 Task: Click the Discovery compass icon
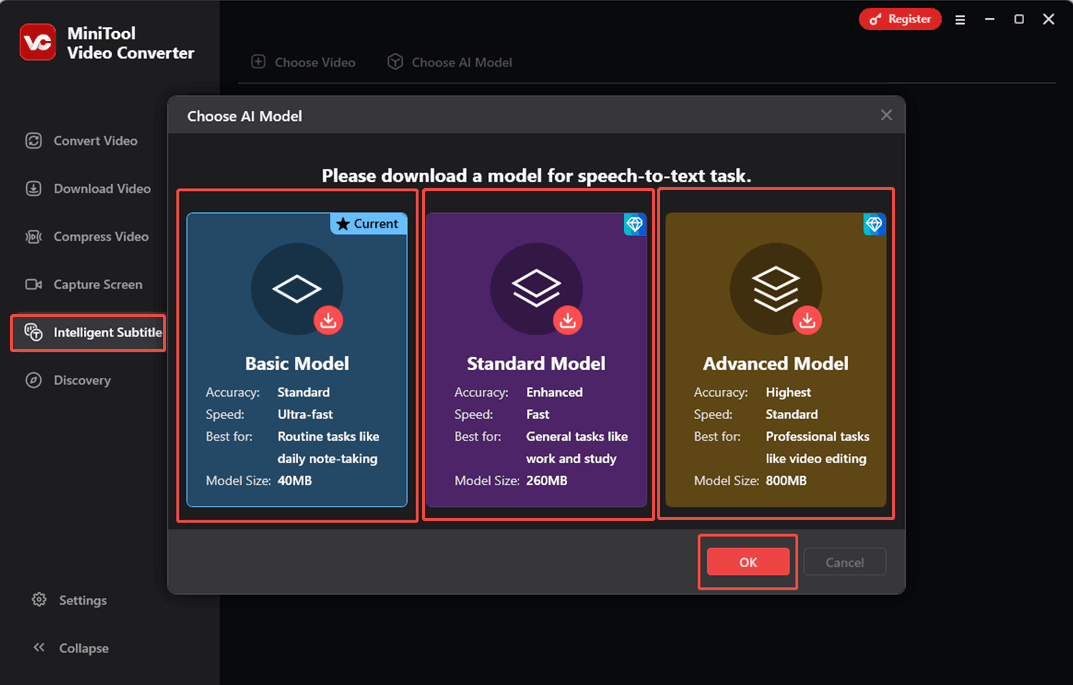(x=34, y=380)
